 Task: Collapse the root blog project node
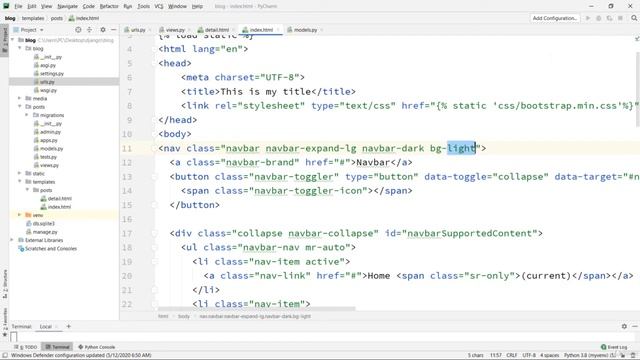(13, 40)
